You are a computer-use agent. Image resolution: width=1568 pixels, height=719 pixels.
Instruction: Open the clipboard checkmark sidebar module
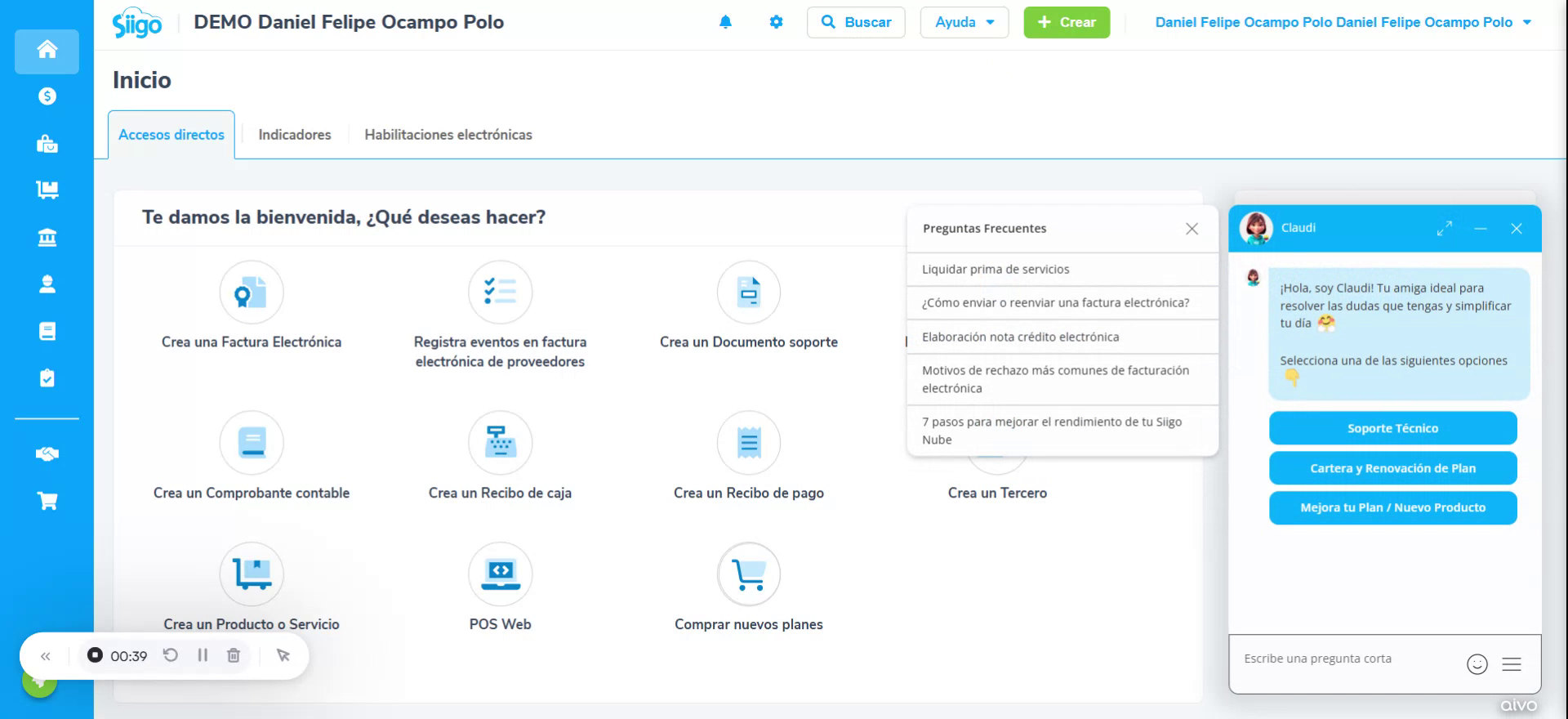click(47, 378)
